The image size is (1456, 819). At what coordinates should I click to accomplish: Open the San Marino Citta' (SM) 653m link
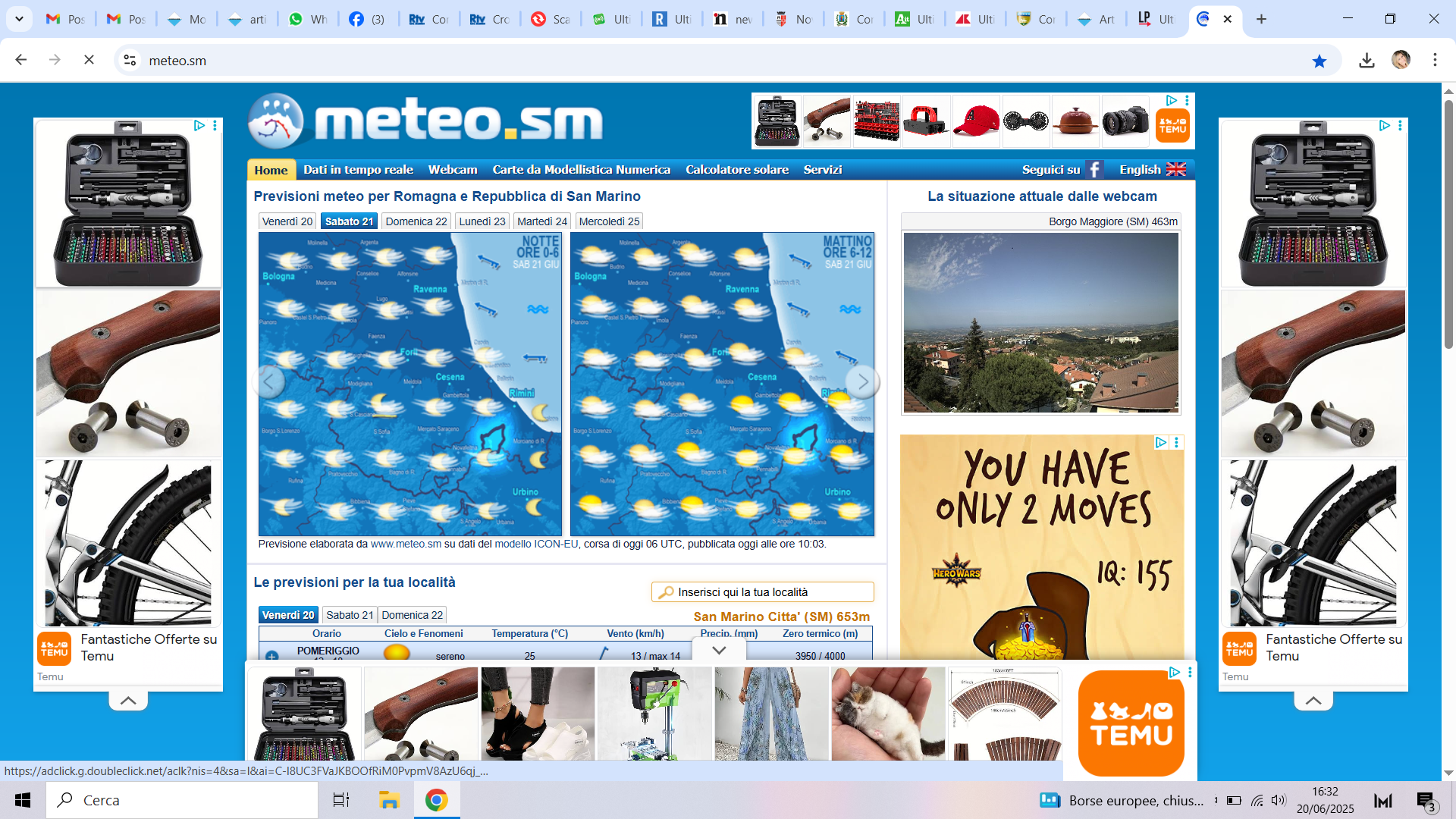click(x=781, y=617)
